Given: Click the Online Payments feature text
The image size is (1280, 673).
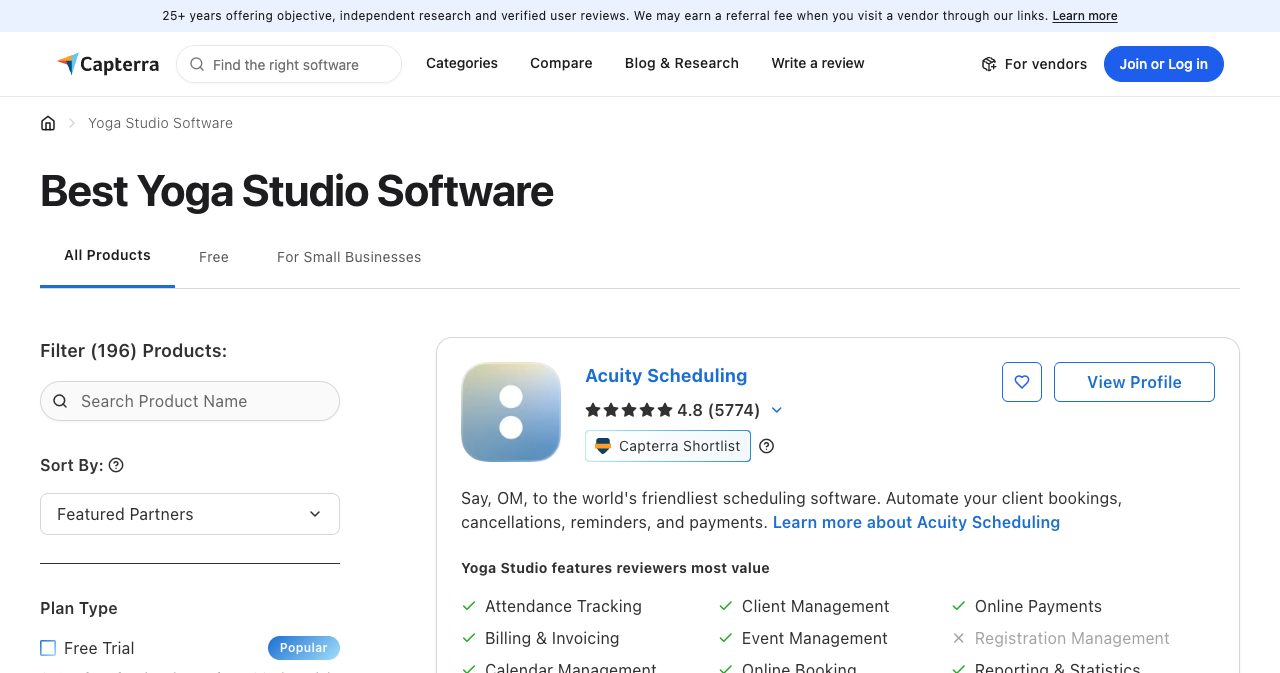Looking at the screenshot, I should (x=1038, y=606).
